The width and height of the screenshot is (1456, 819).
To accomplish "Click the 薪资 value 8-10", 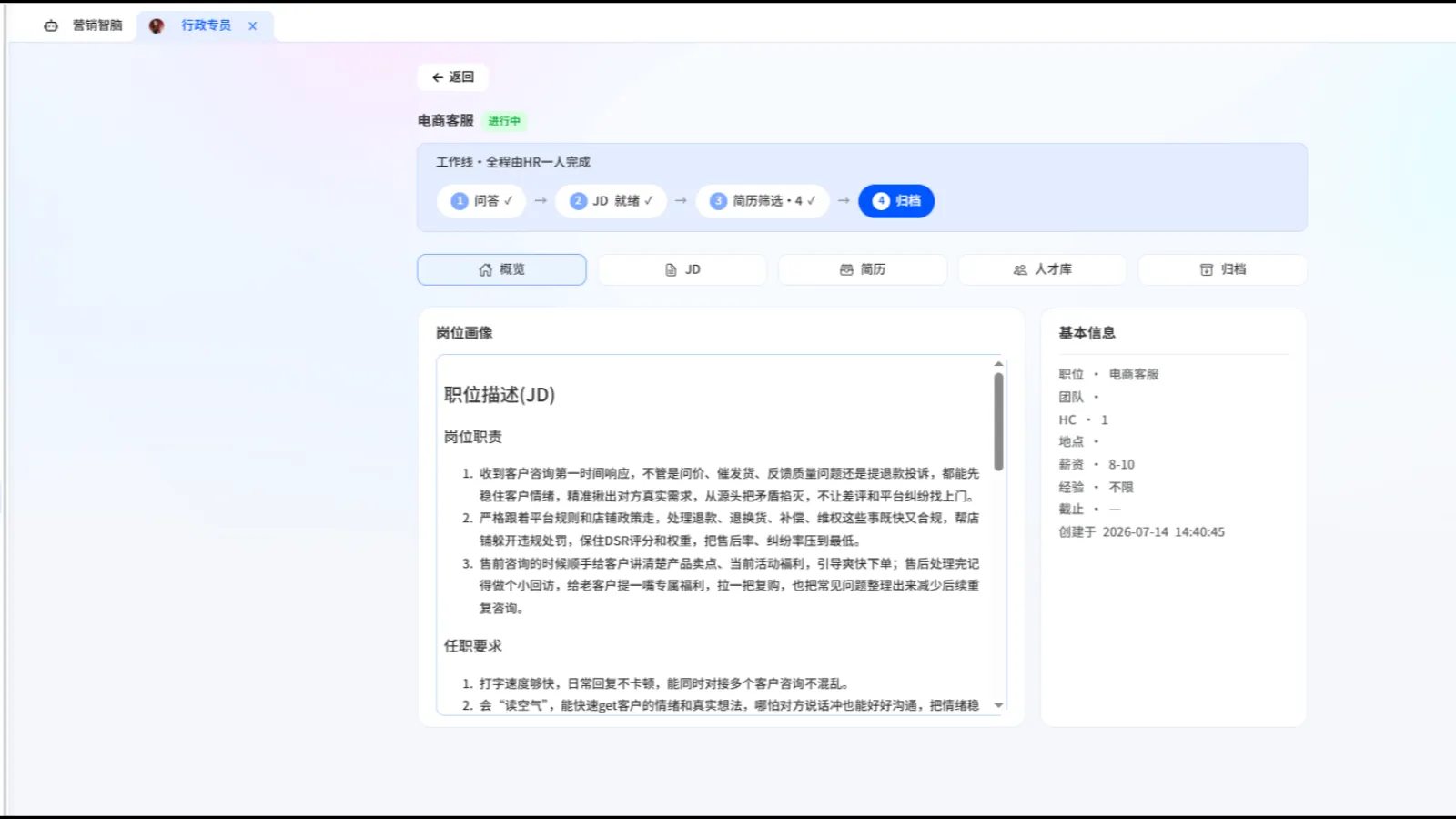I will click(x=1122, y=464).
